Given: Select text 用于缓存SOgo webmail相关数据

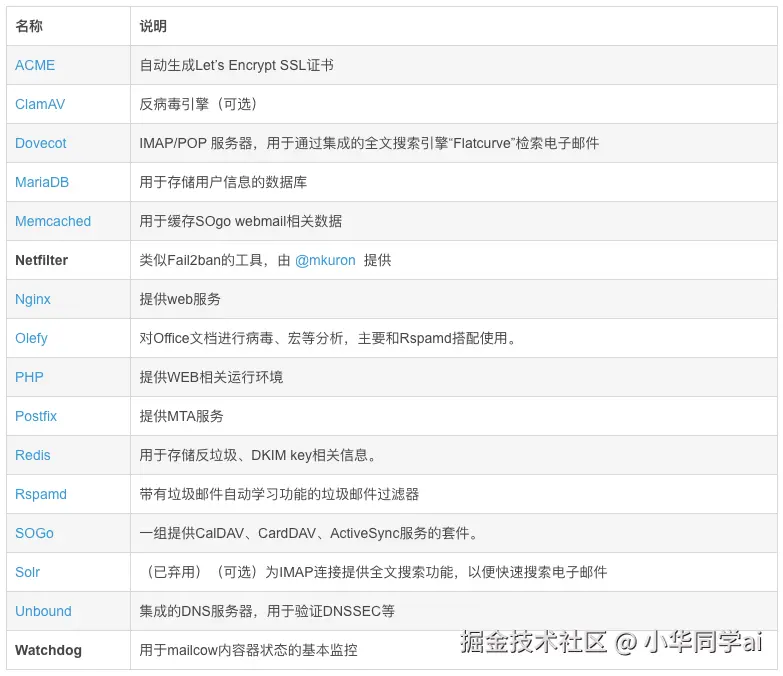Looking at the screenshot, I should 241,221.
